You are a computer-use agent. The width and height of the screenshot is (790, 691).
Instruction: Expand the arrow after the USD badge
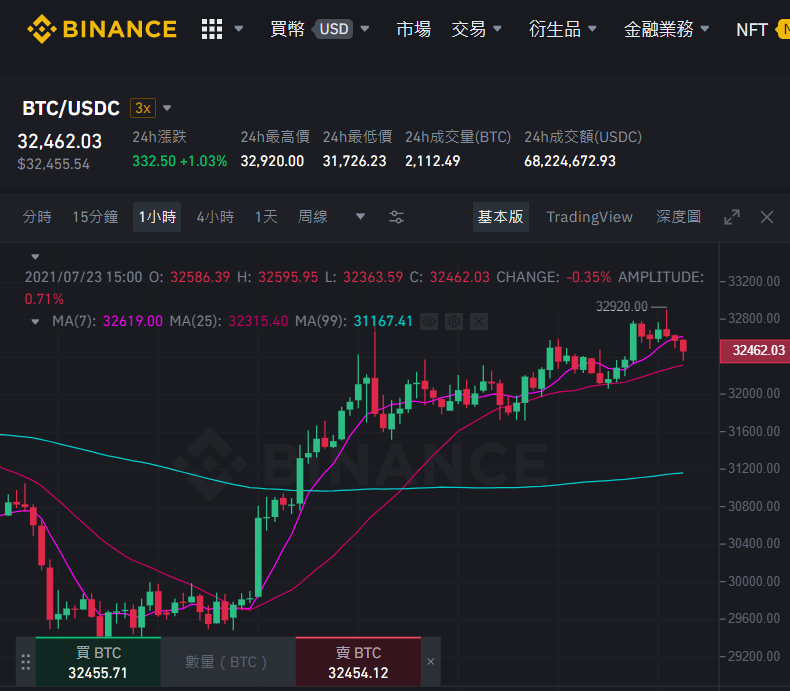click(365, 29)
